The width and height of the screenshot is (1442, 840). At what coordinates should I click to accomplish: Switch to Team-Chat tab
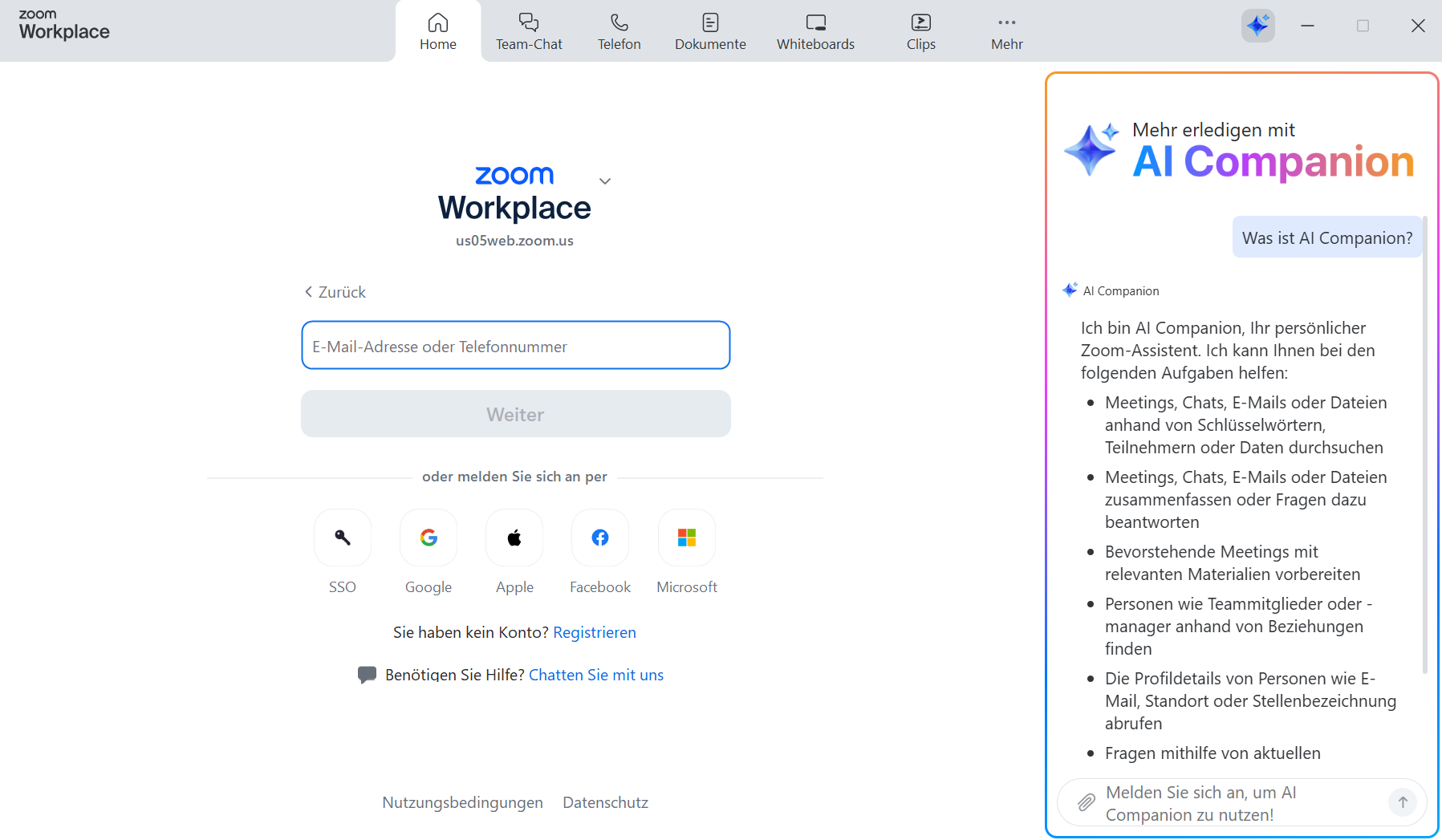(x=529, y=32)
